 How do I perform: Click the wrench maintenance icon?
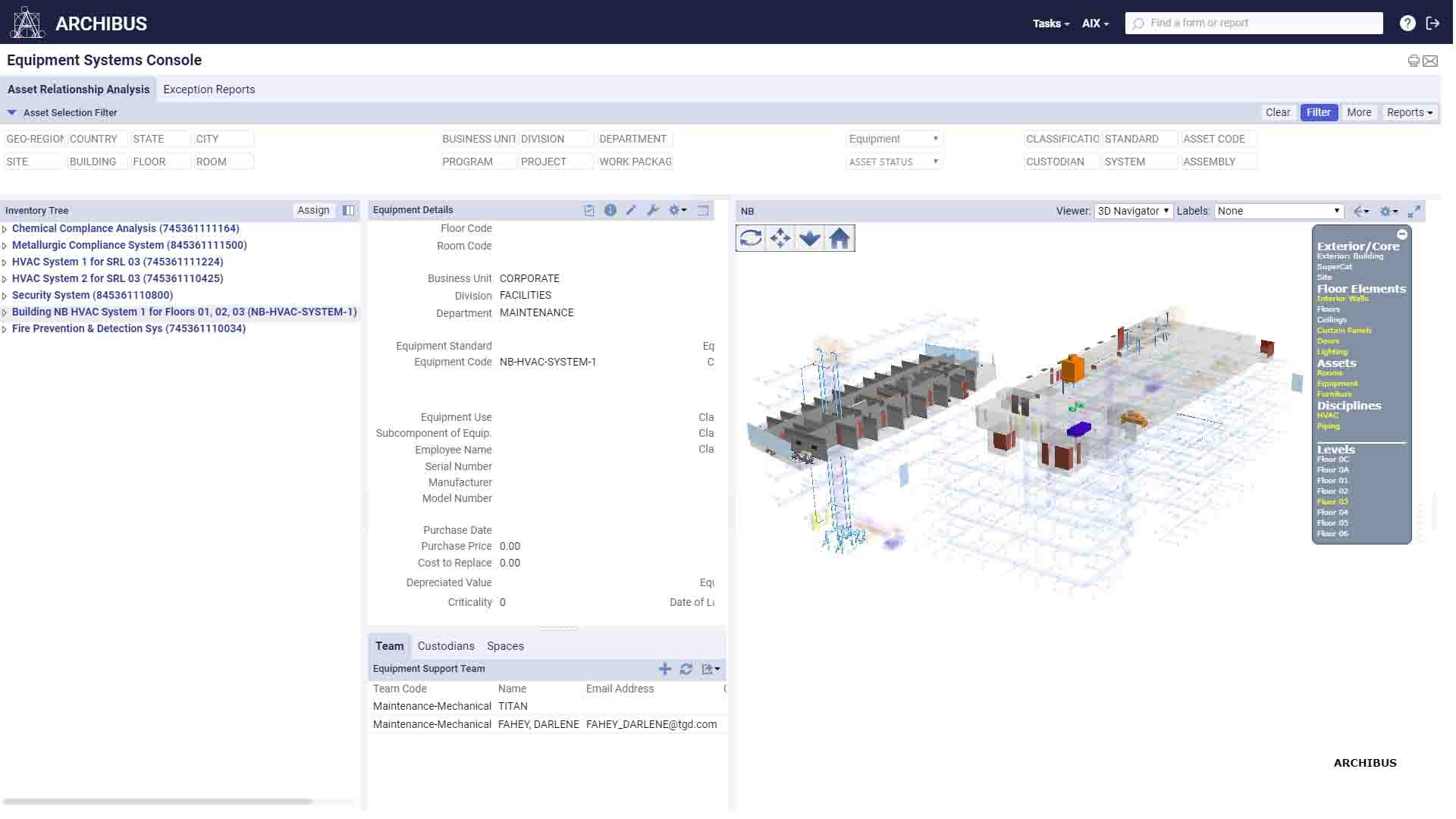652,210
